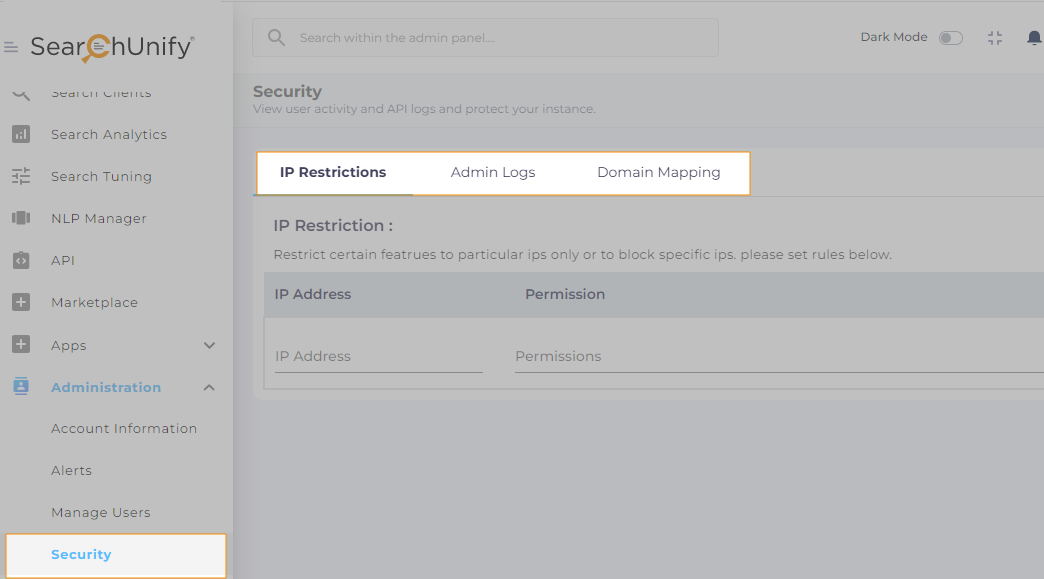Screen dimensions: 1044x579
Task: Select the IP Restrictions tab
Action: click(333, 173)
